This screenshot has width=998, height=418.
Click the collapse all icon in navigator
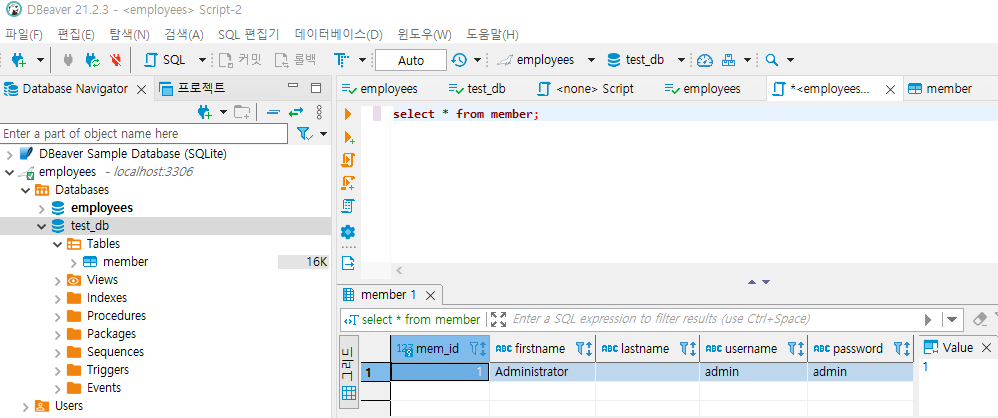tap(273, 113)
